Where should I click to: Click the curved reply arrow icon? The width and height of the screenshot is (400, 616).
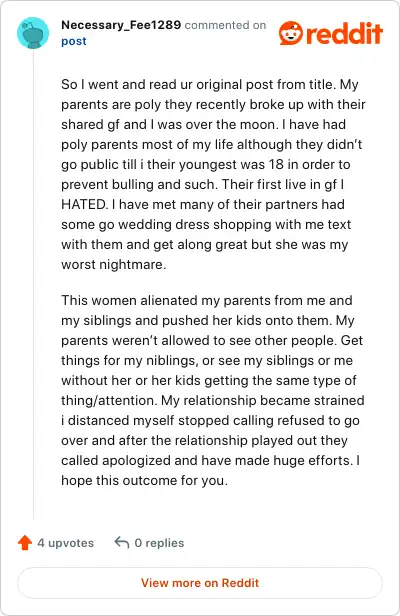coord(122,543)
